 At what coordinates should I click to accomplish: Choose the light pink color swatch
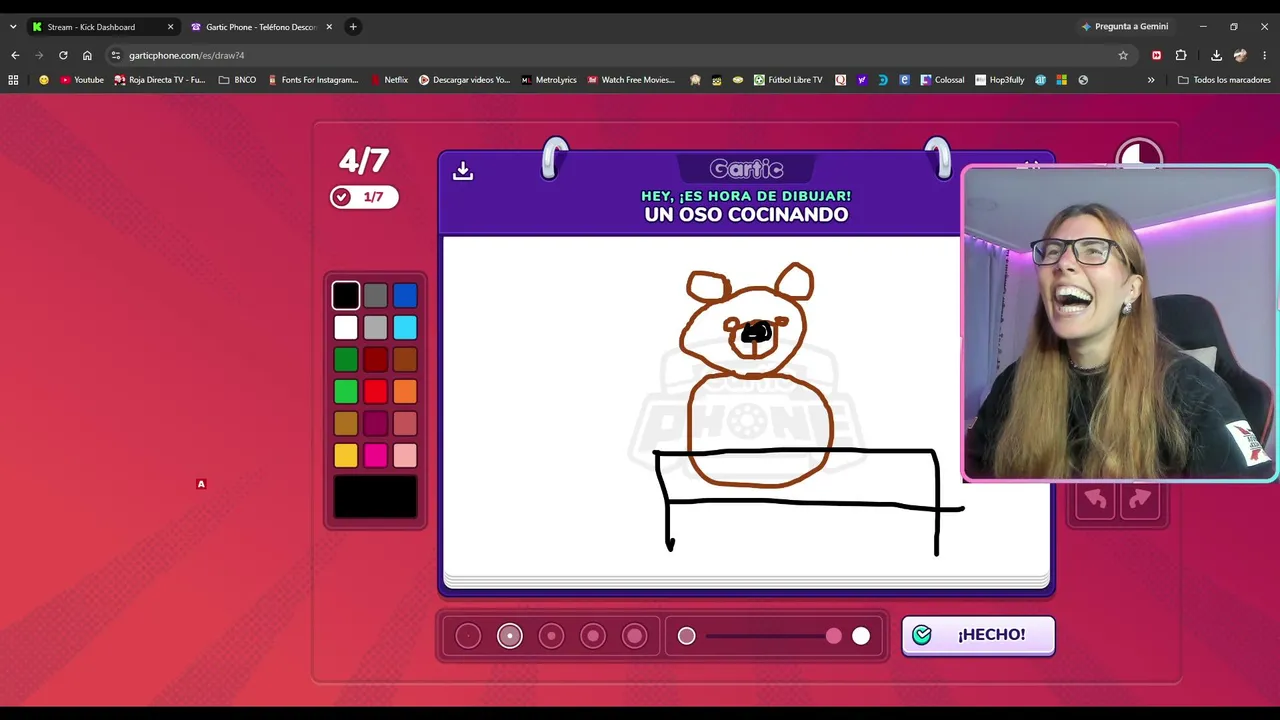[x=405, y=455]
